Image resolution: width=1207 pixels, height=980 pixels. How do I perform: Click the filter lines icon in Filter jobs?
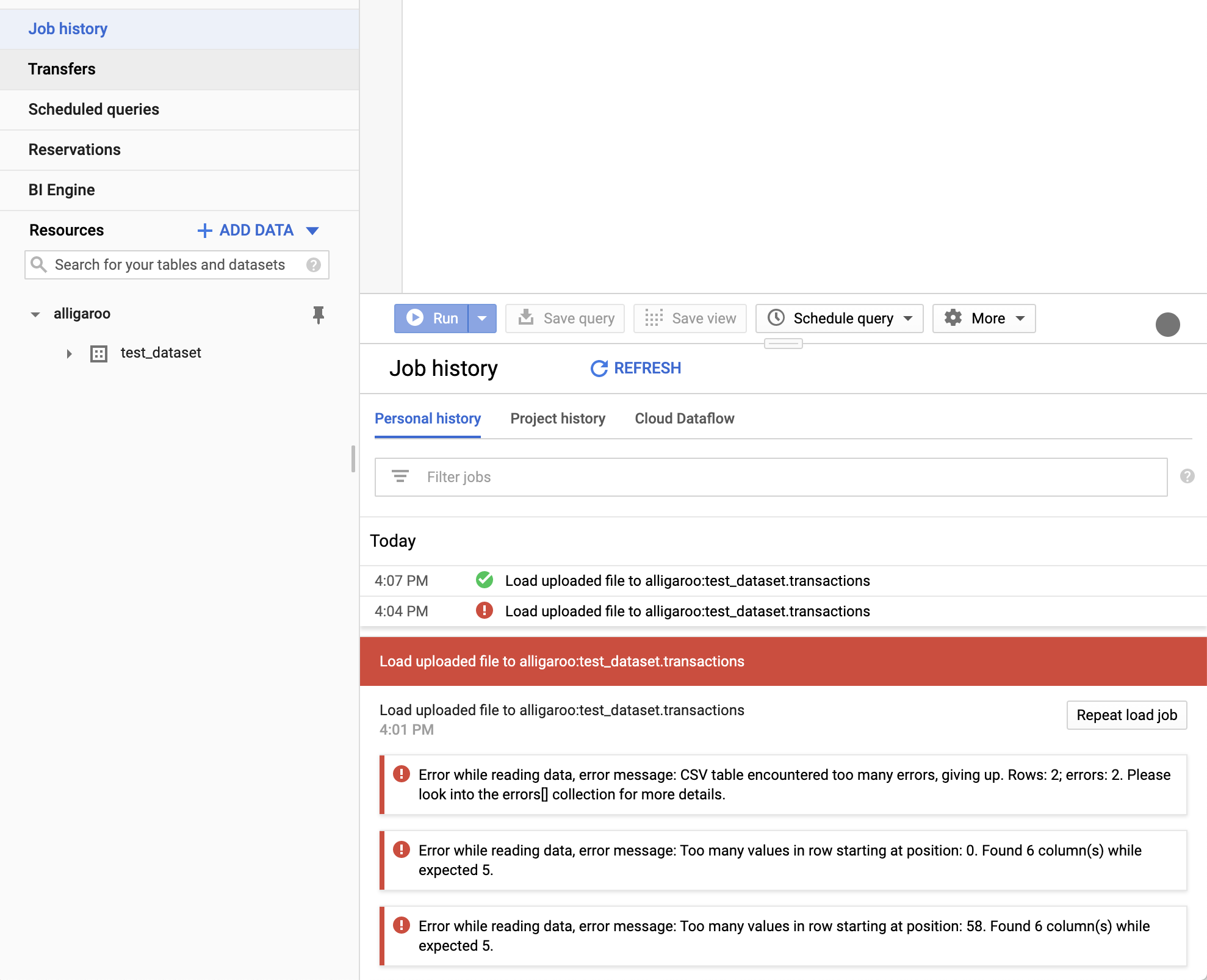pos(400,477)
